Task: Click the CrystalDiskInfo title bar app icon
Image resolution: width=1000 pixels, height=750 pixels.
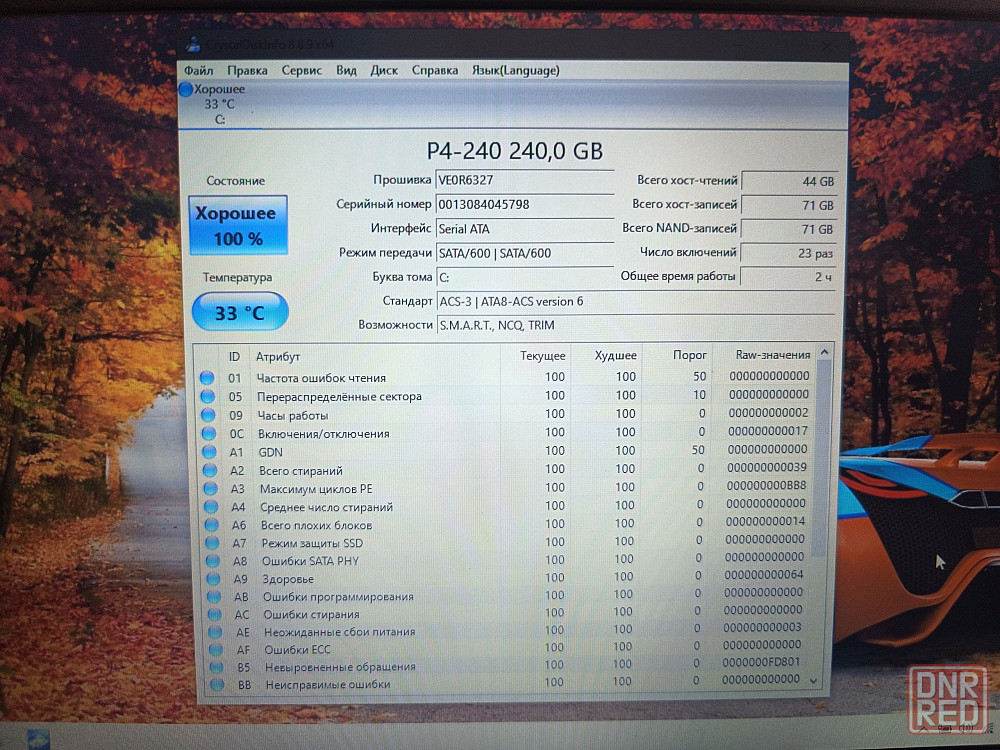Action: [193, 45]
